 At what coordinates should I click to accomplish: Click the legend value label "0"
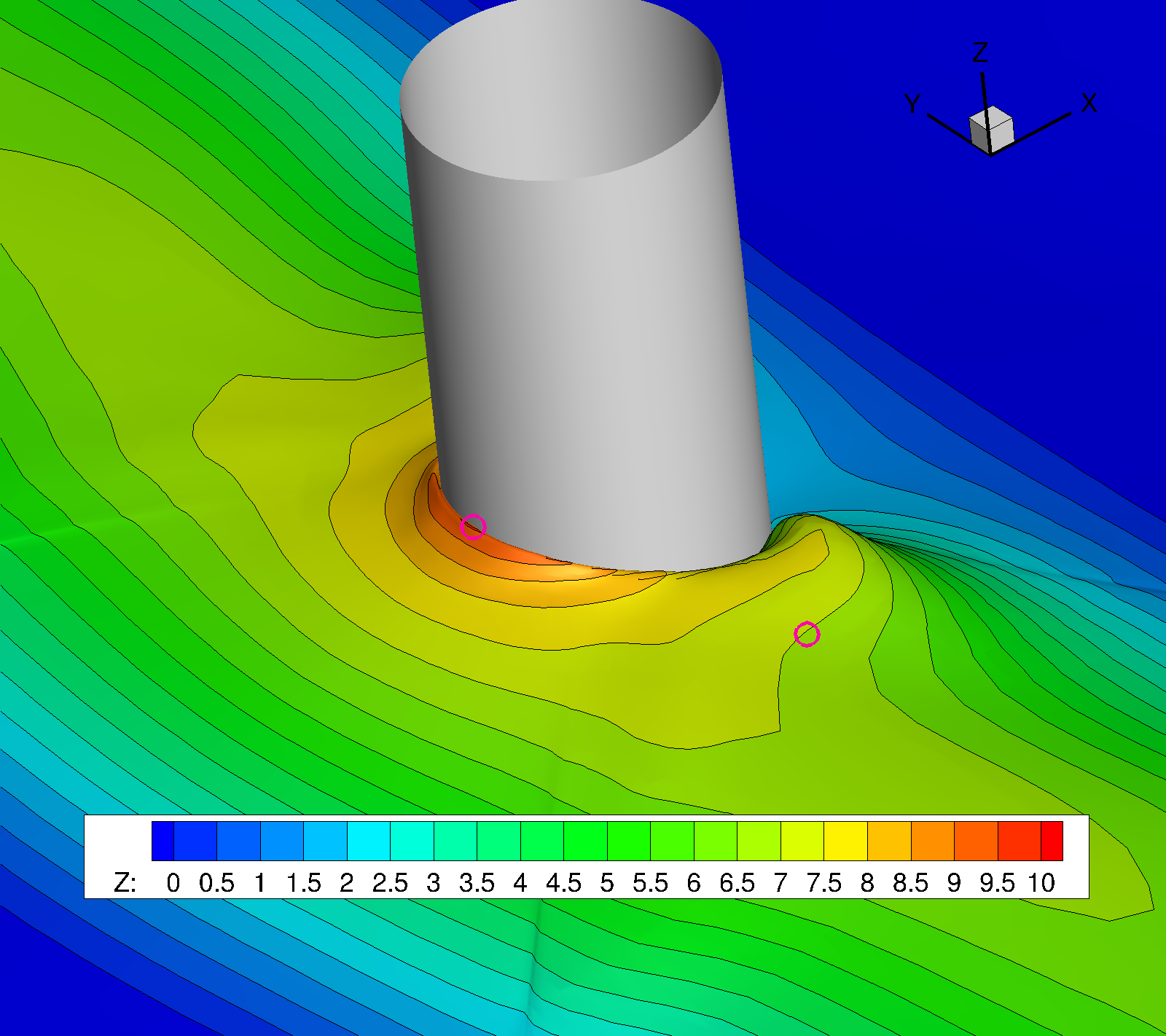[173, 883]
